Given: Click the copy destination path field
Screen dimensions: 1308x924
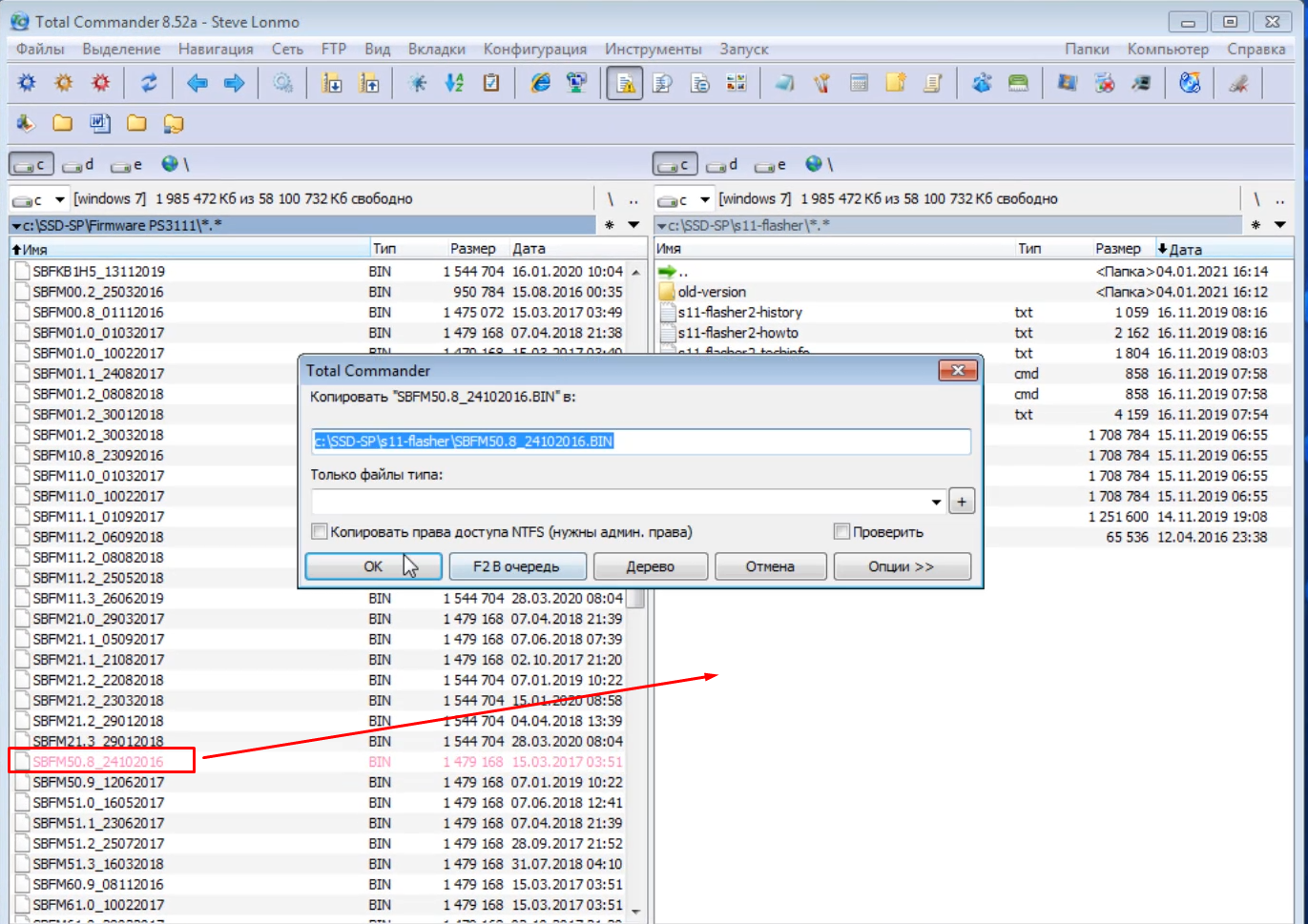Looking at the screenshot, I should pos(641,441).
